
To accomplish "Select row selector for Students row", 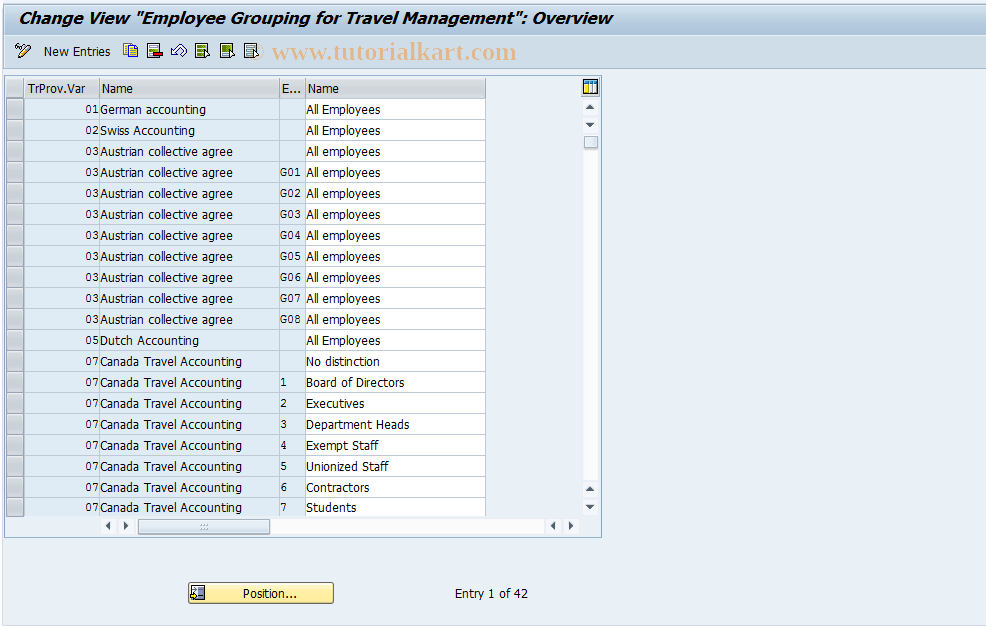I will pyautogui.click(x=15, y=507).
